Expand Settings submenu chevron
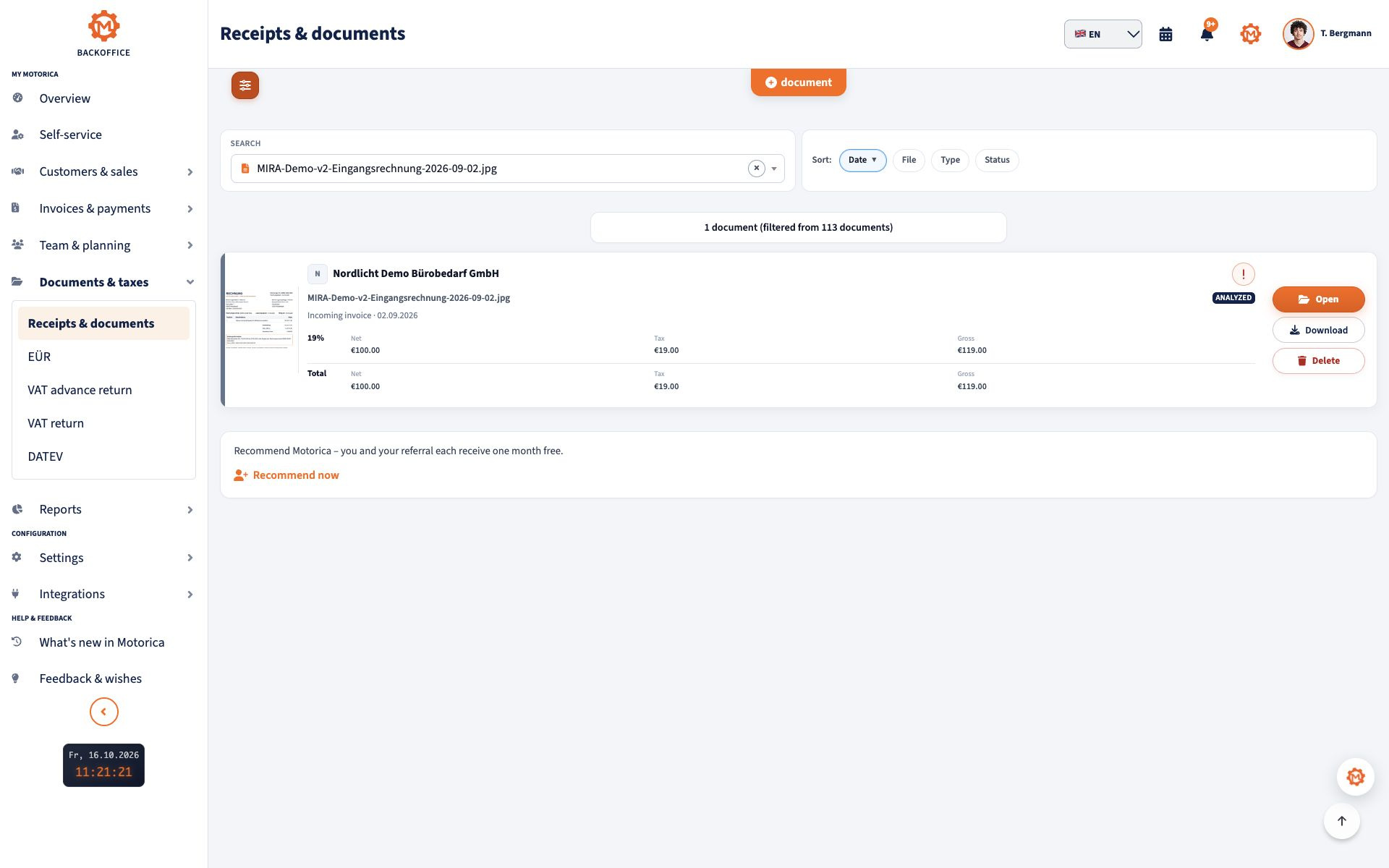The width and height of the screenshot is (1389, 868). (x=190, y=558)
